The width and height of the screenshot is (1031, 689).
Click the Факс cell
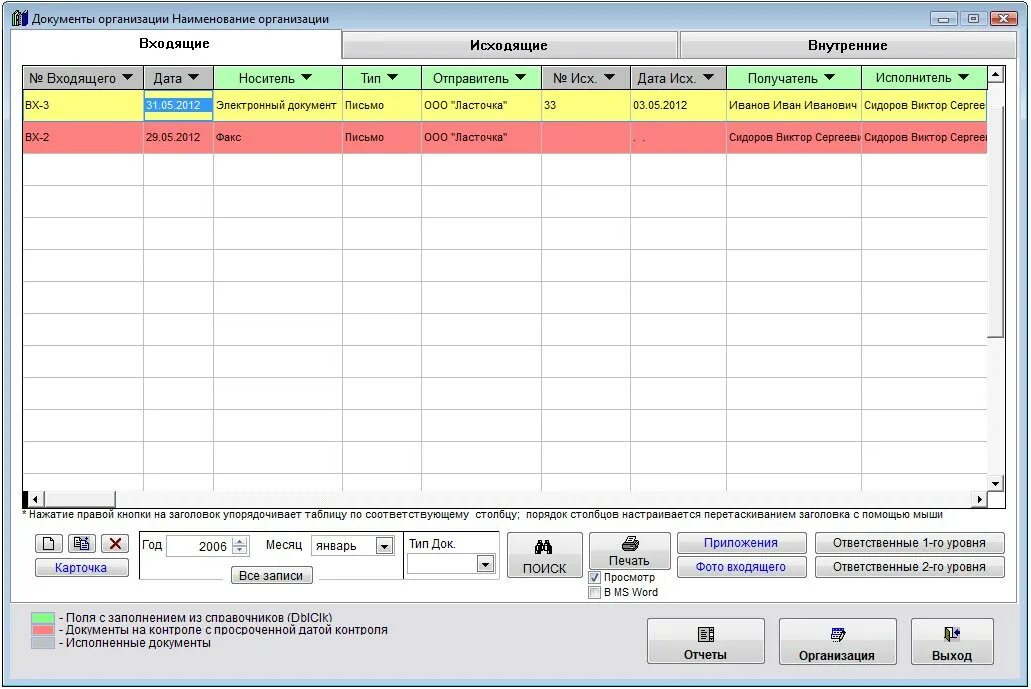(277, 137)
